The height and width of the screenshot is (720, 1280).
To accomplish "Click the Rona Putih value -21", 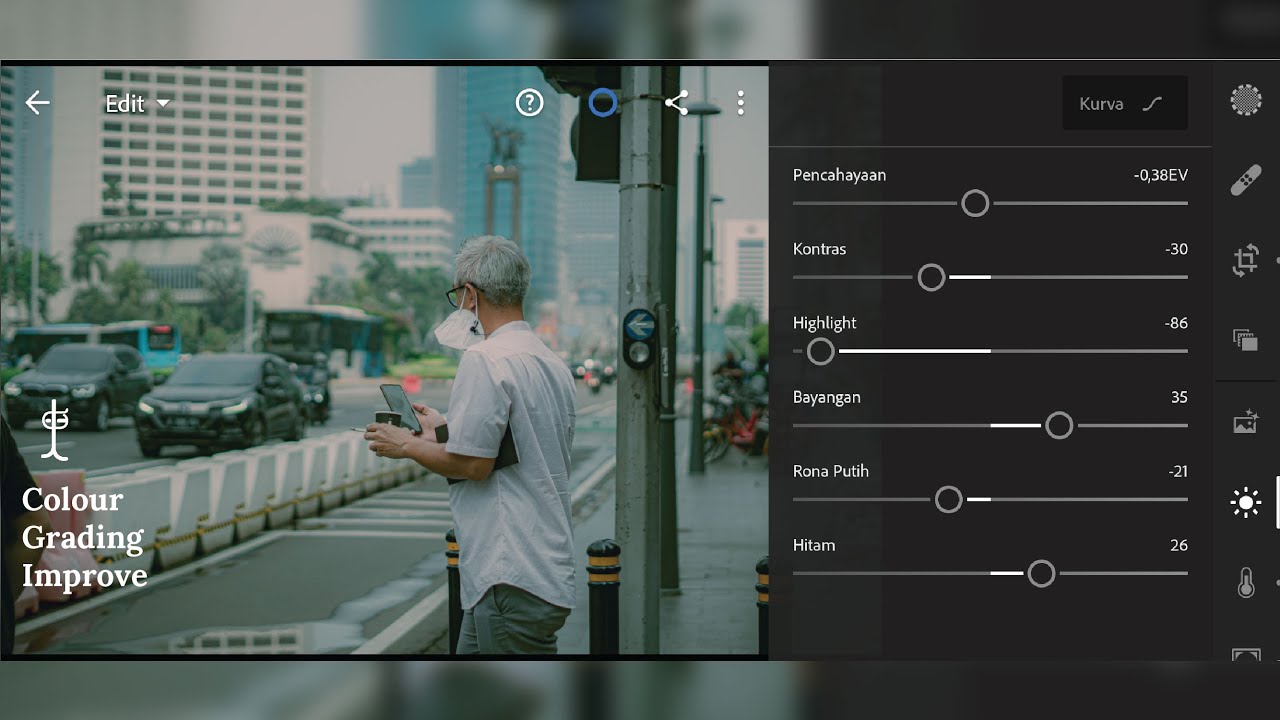I will (x=1178, y=471).
